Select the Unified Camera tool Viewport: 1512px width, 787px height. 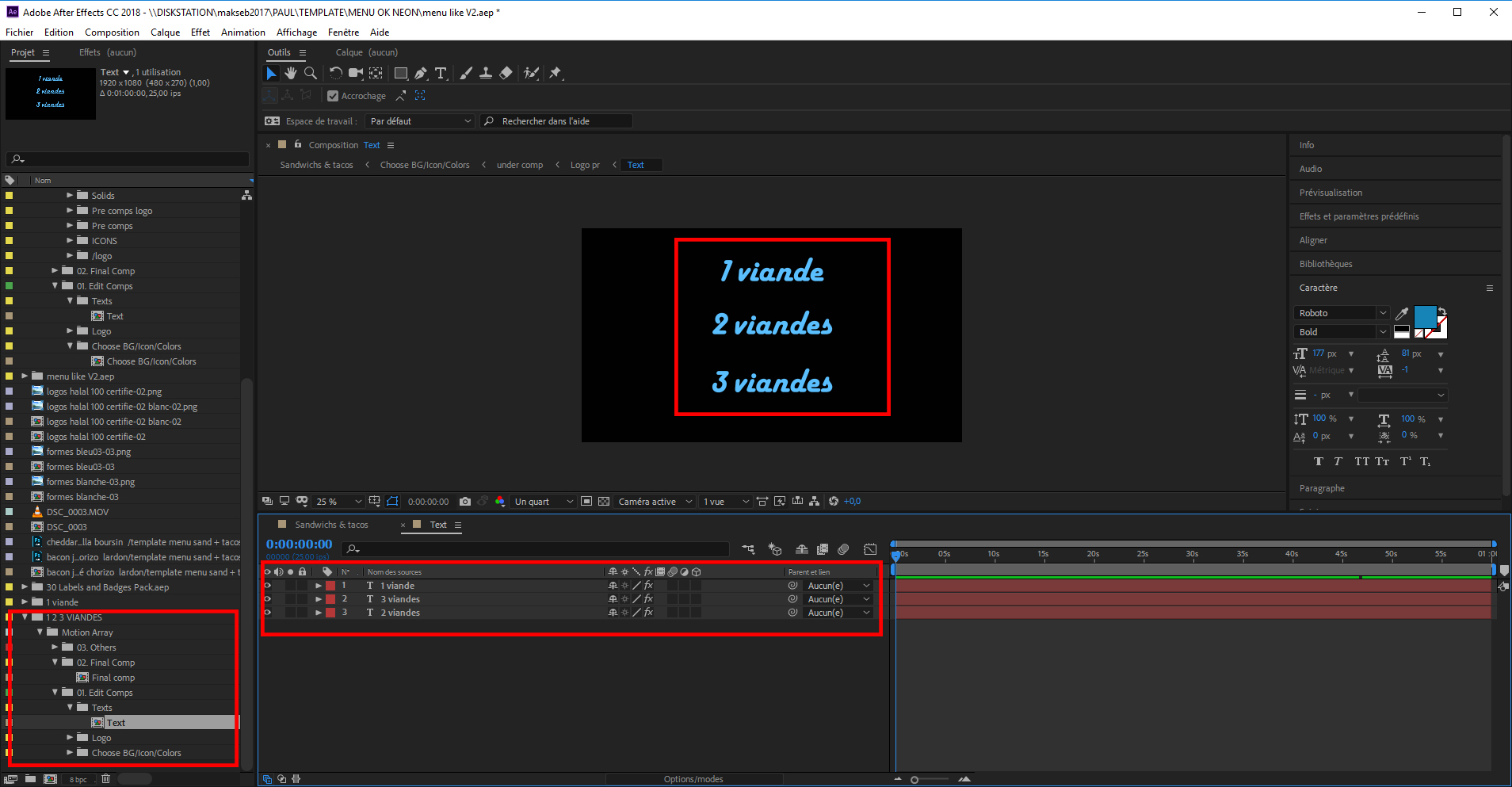pos(356,73)
